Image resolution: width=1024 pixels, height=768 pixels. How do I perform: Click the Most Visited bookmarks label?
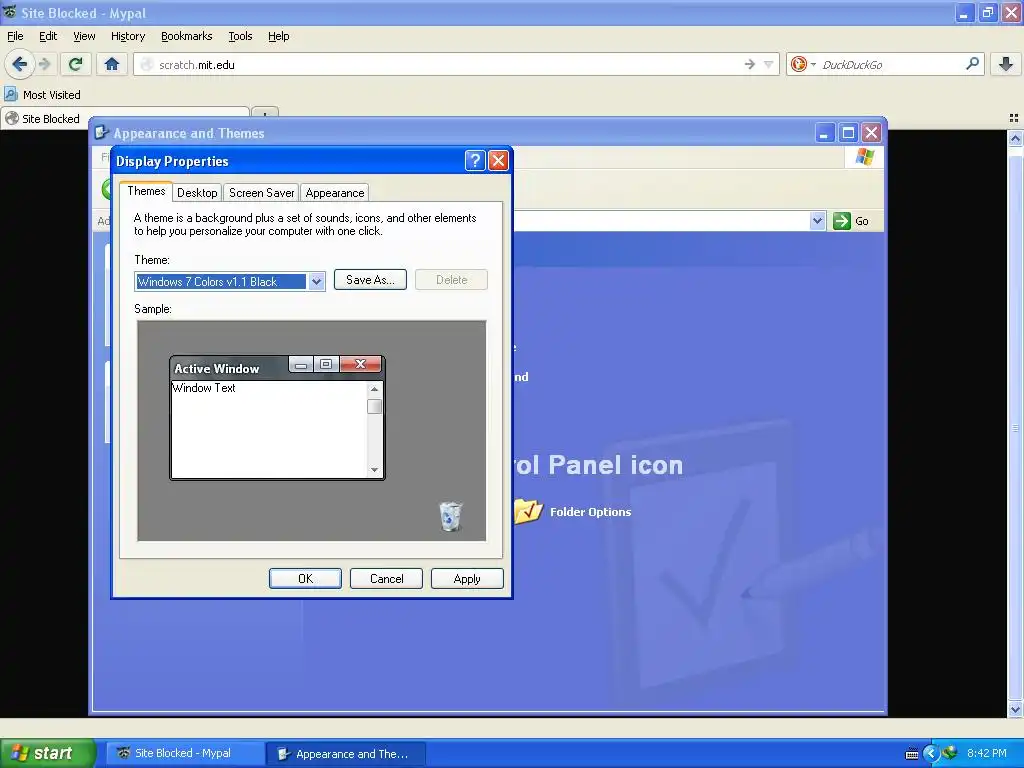[52, 95]
